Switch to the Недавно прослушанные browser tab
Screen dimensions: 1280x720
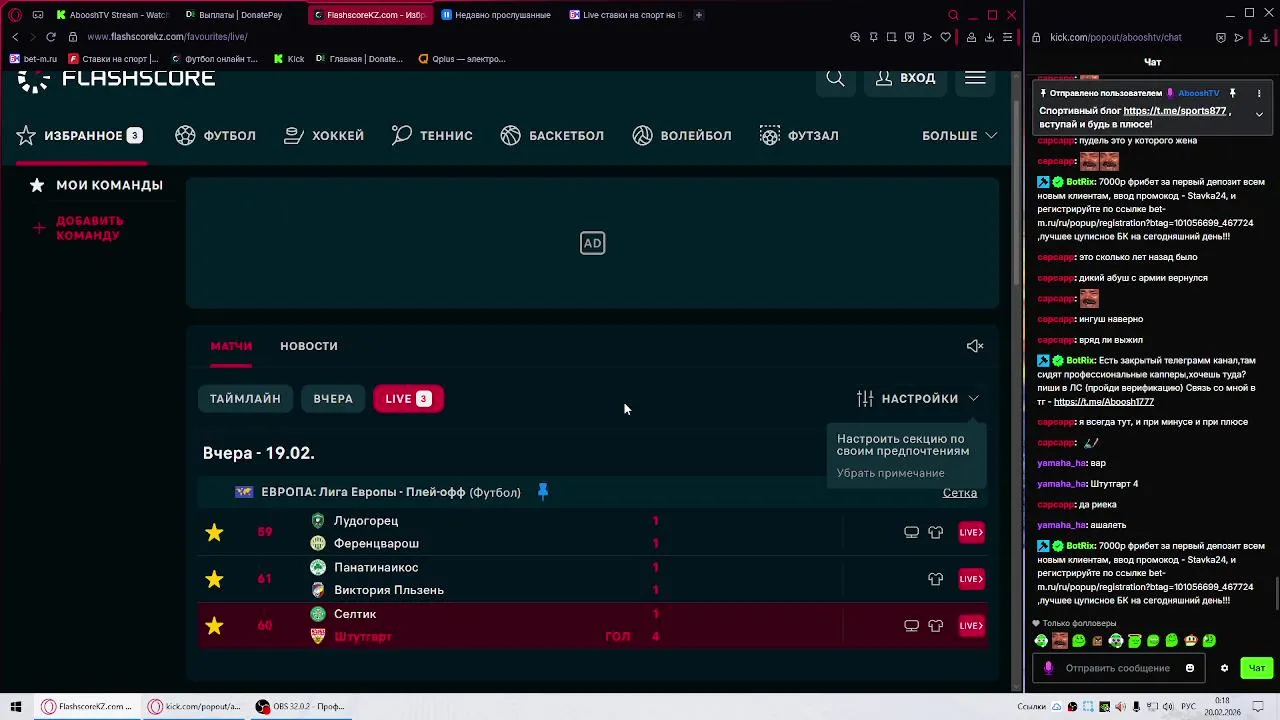pos(495,15)
